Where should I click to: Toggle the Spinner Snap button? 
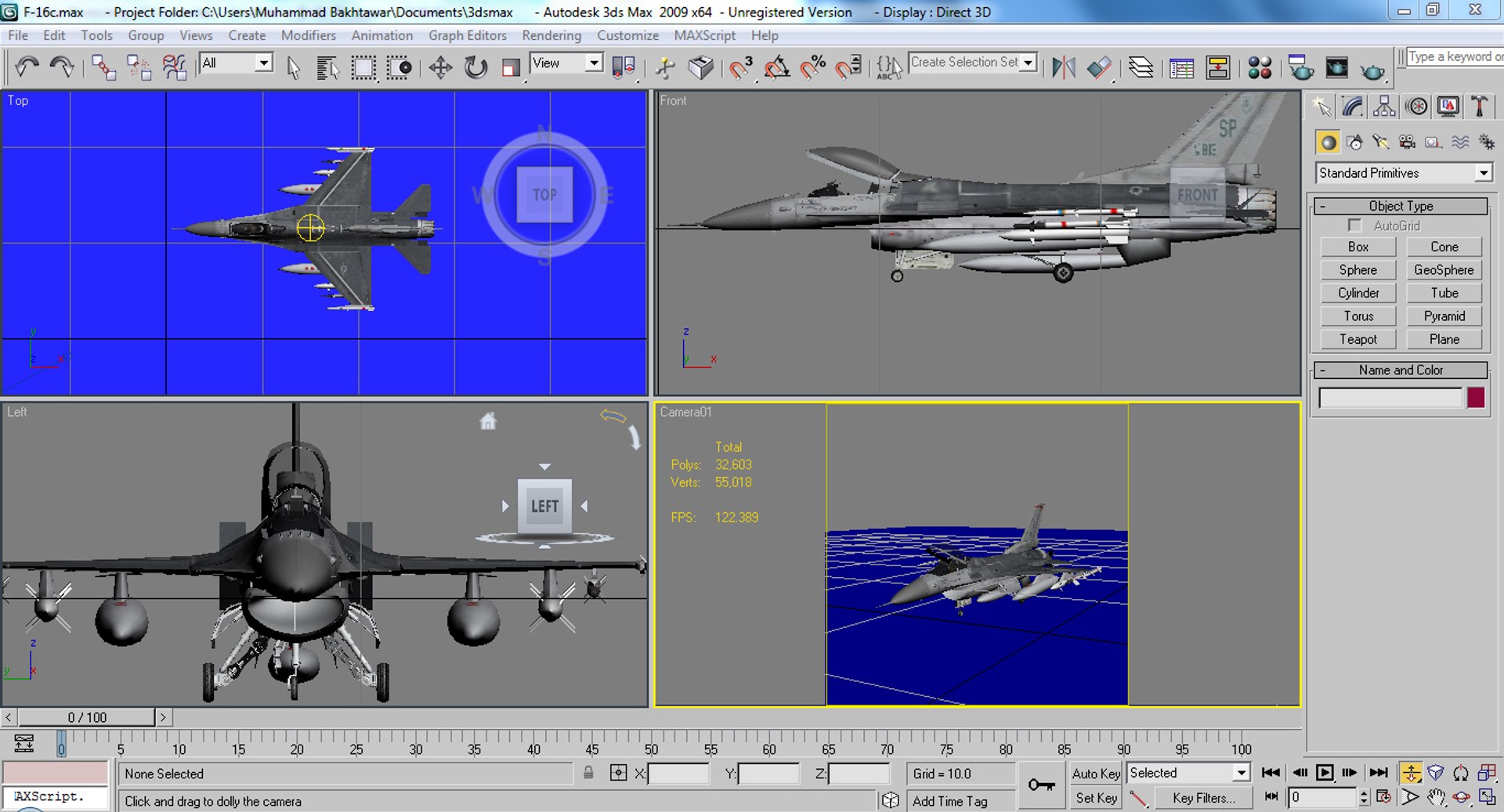[849, 68]
